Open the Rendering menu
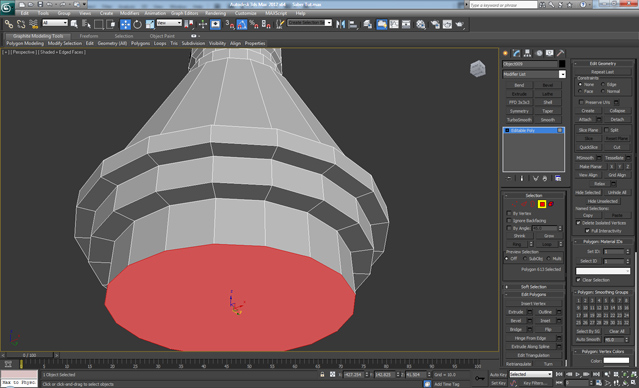The image size is (639, 388). [x=215, y=13]
